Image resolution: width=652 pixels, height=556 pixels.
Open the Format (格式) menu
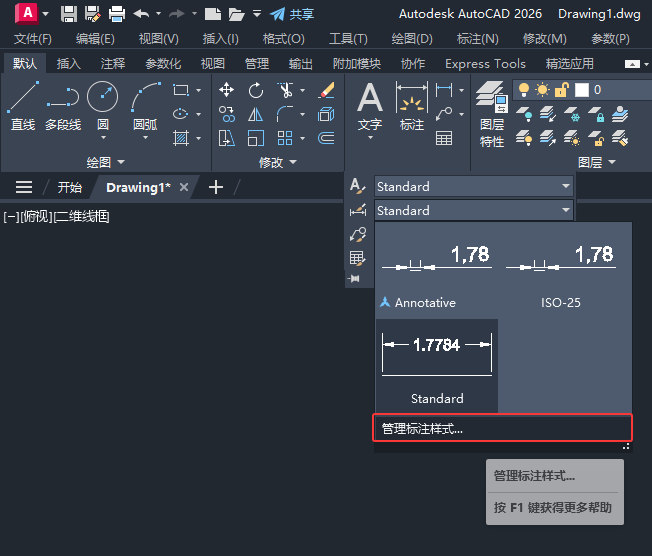click(x=284, y=39)
